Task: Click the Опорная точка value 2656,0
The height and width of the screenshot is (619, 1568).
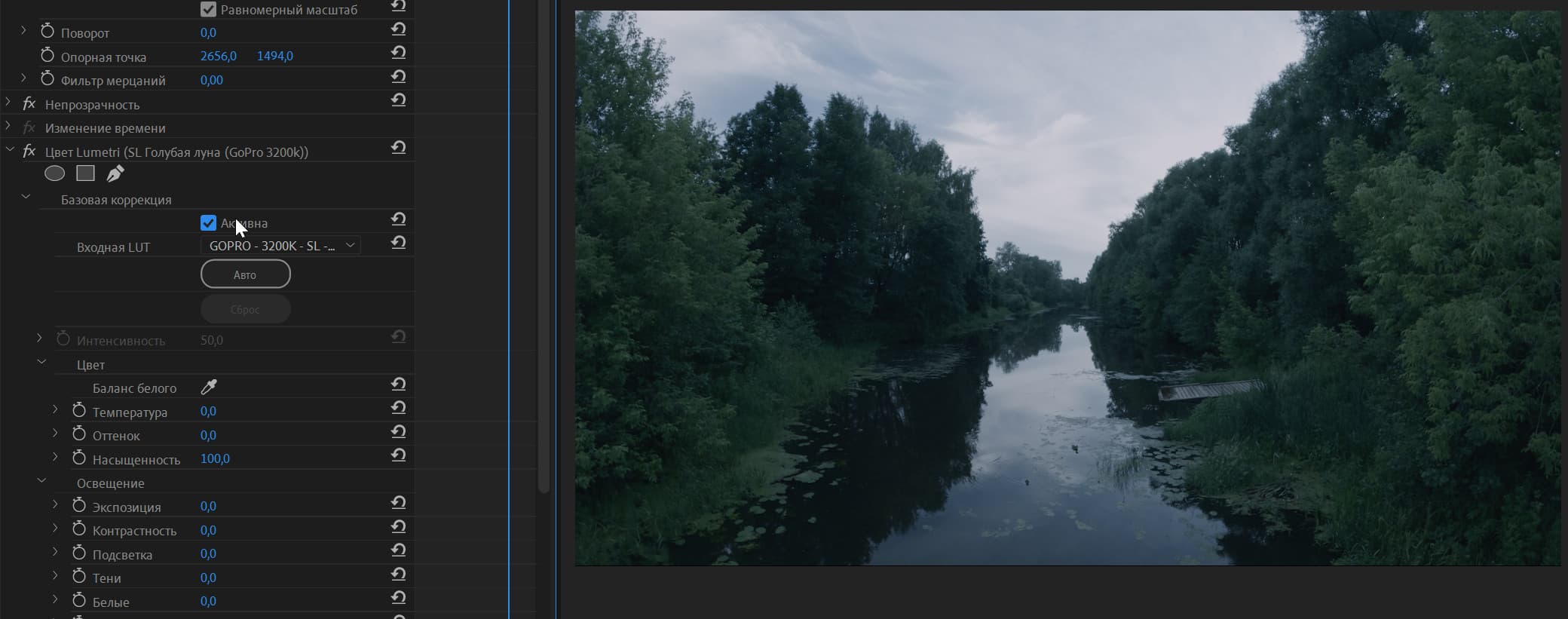Action: tap(219, 56)
